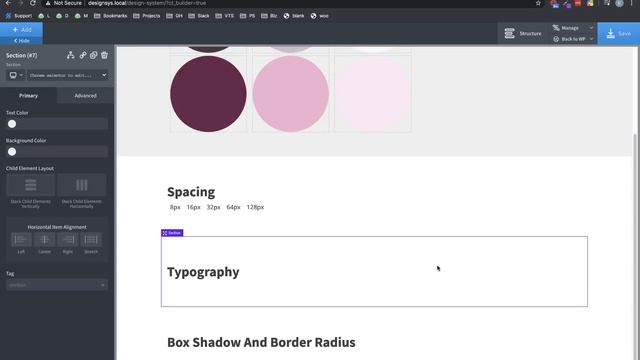Viewport: 640px width, 360px height.
Task: Click the browser profile avatar
Action: point(620,3)
